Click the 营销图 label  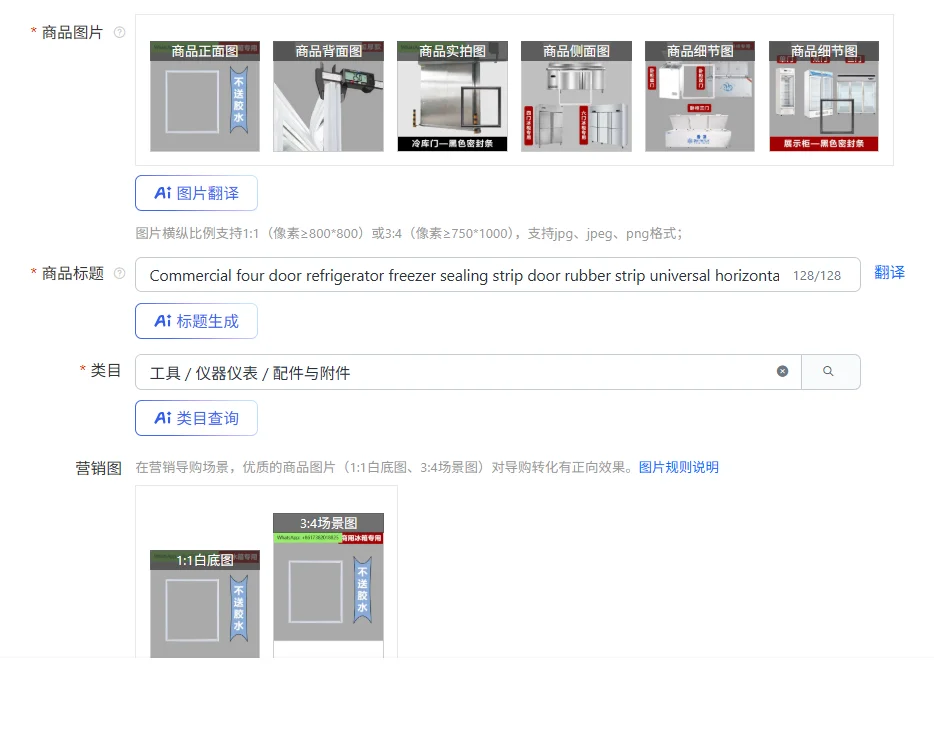point(98,468)
